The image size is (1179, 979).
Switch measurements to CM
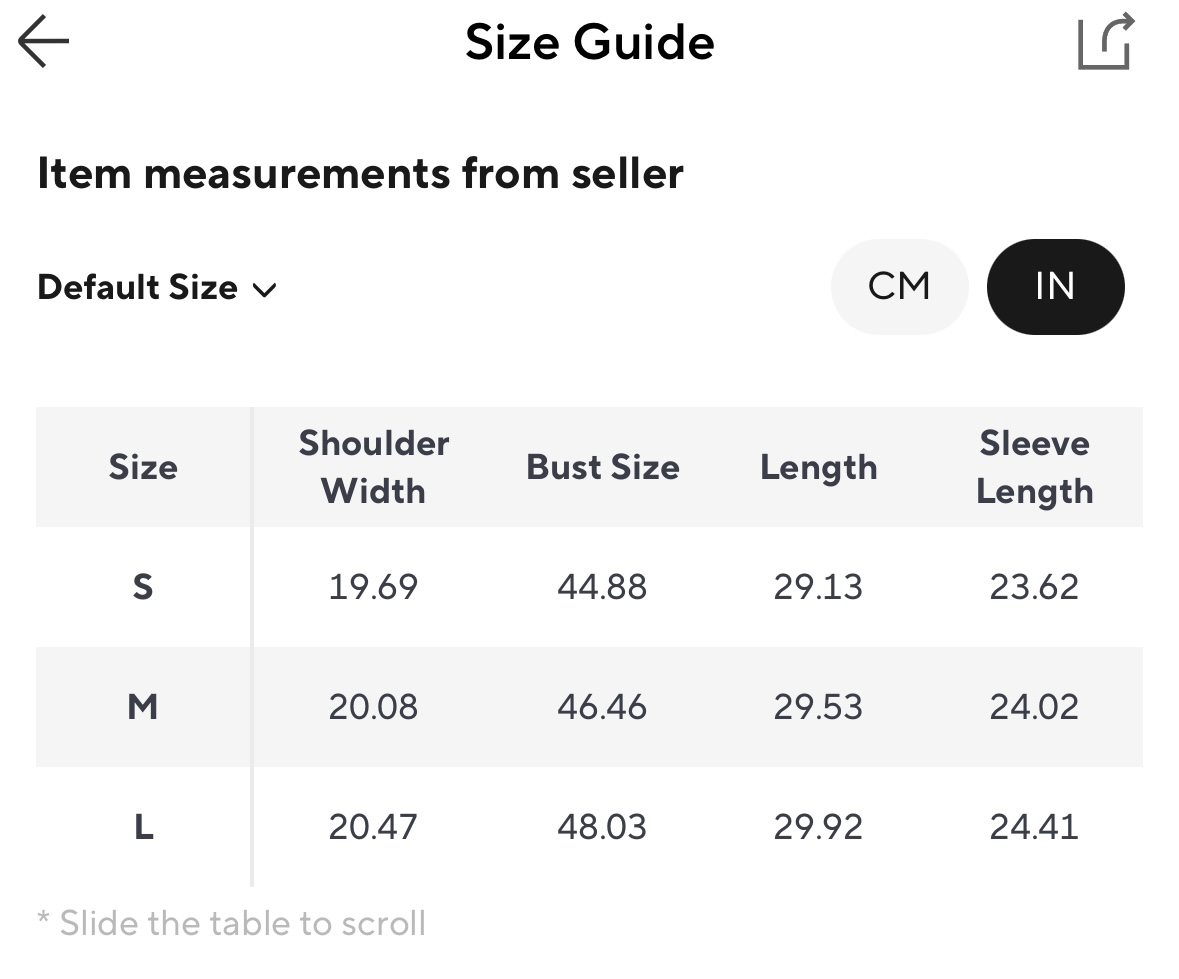(899, 287)
